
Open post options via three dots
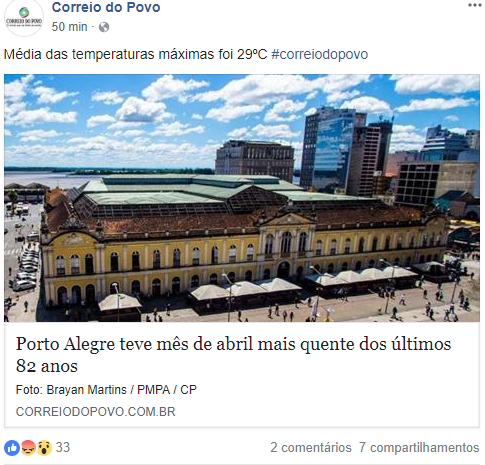pos(475,5)
